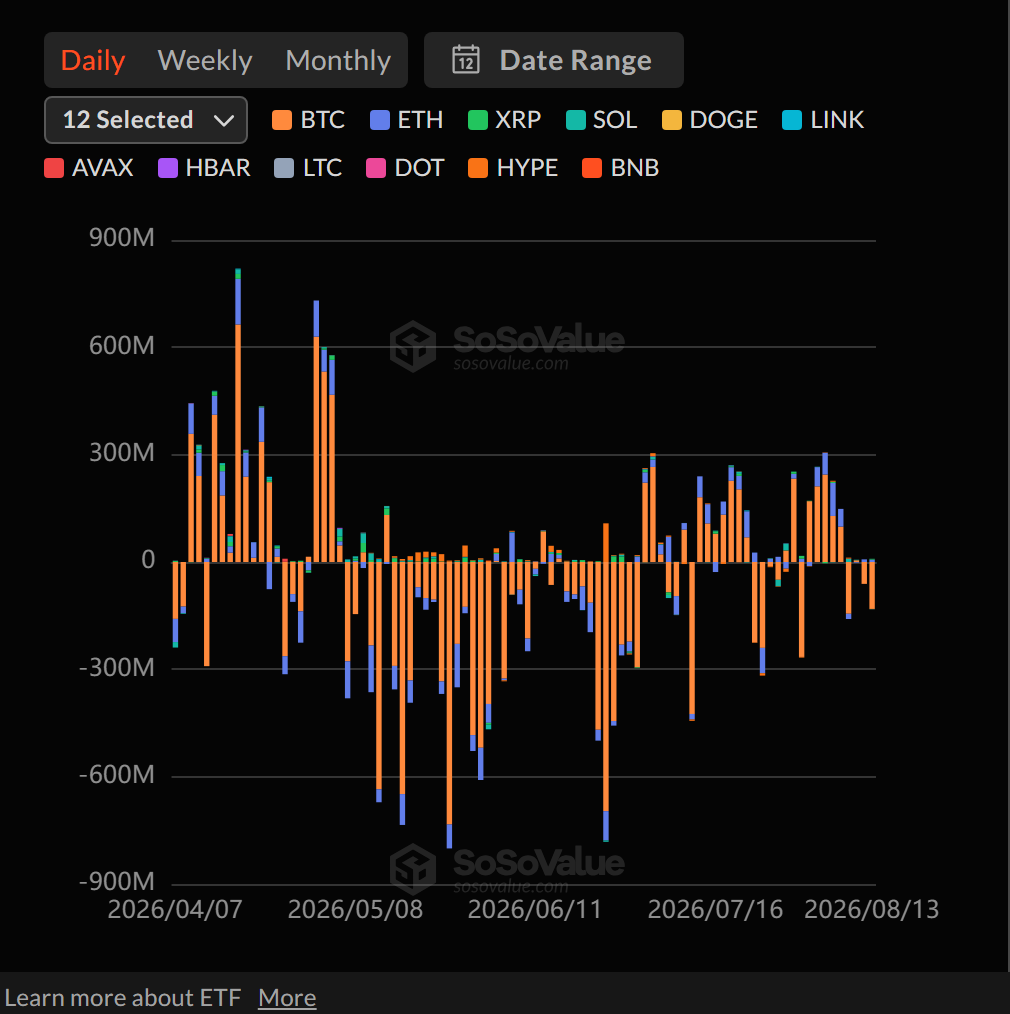Toggle the XRP legend series
This screenshot has height=1014, width=1010.
coord(504,120)
